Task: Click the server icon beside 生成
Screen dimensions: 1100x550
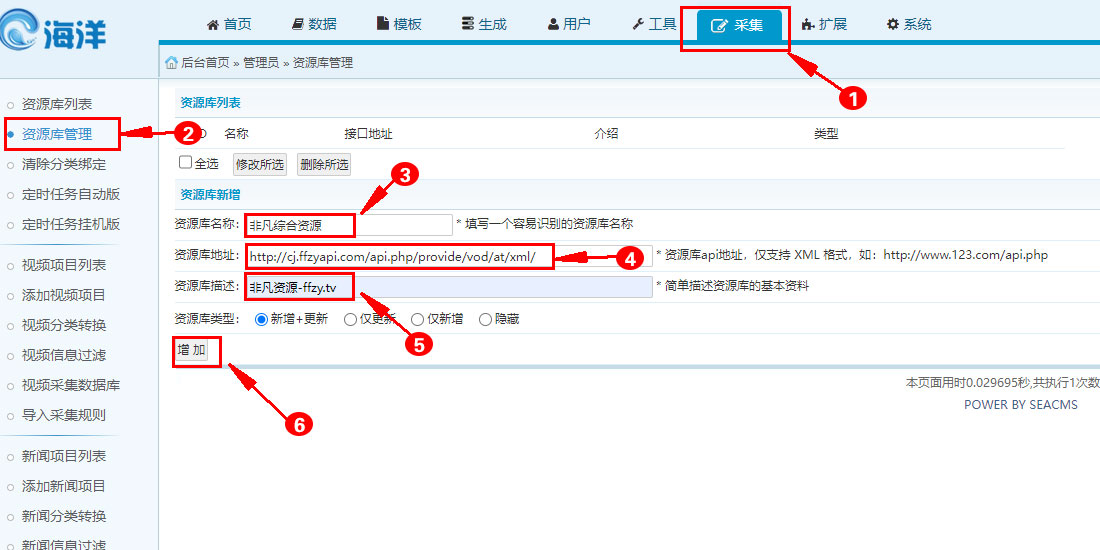Action: tap(468, 25)
